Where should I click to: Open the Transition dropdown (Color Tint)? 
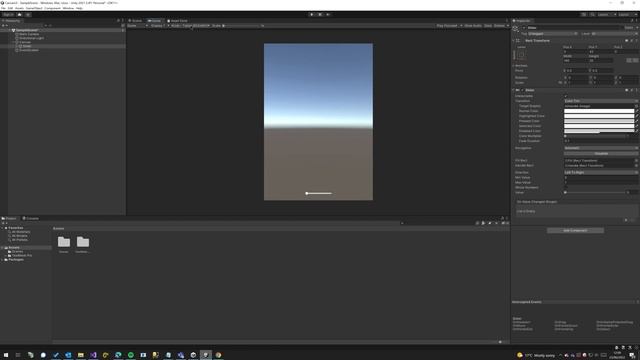pos(601,101)
